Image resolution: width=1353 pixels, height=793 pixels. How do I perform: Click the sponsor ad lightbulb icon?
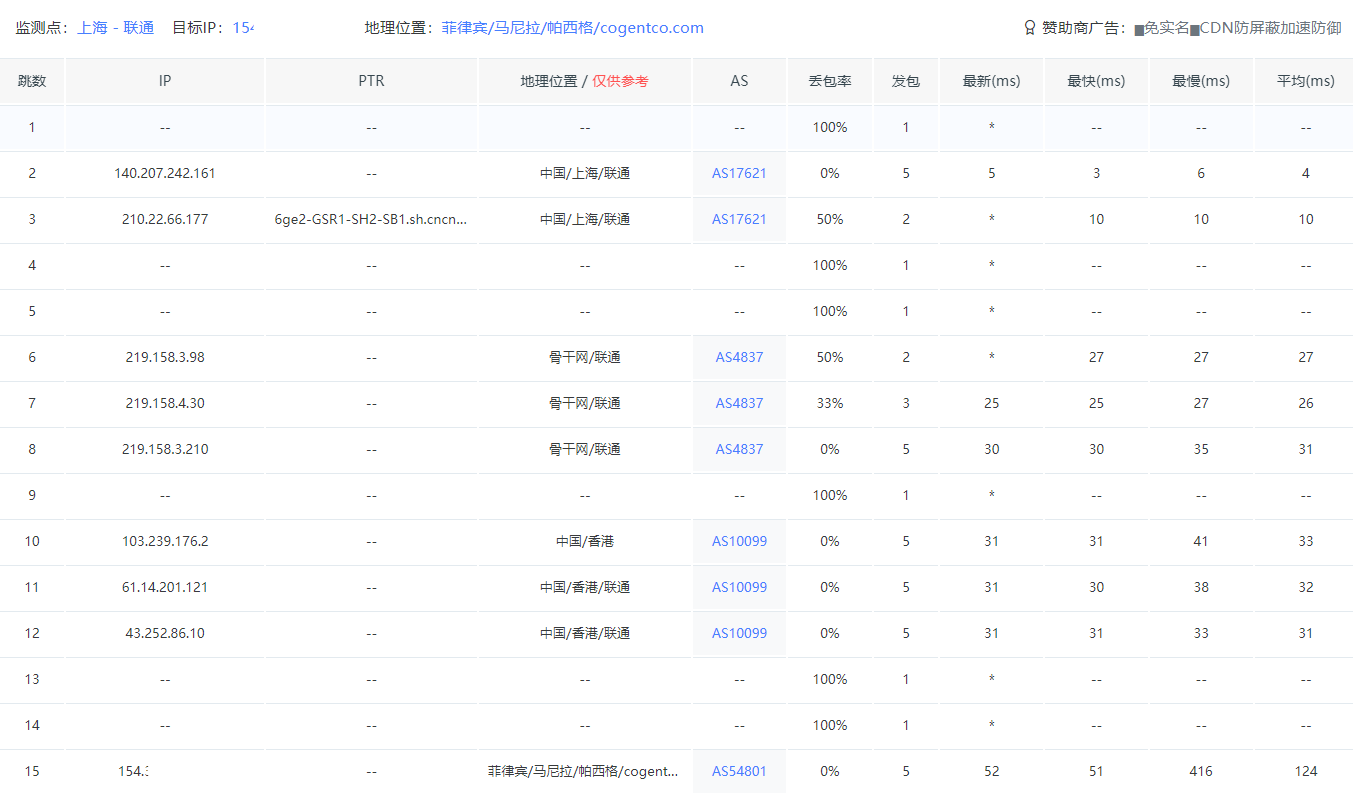point(1030,28)
